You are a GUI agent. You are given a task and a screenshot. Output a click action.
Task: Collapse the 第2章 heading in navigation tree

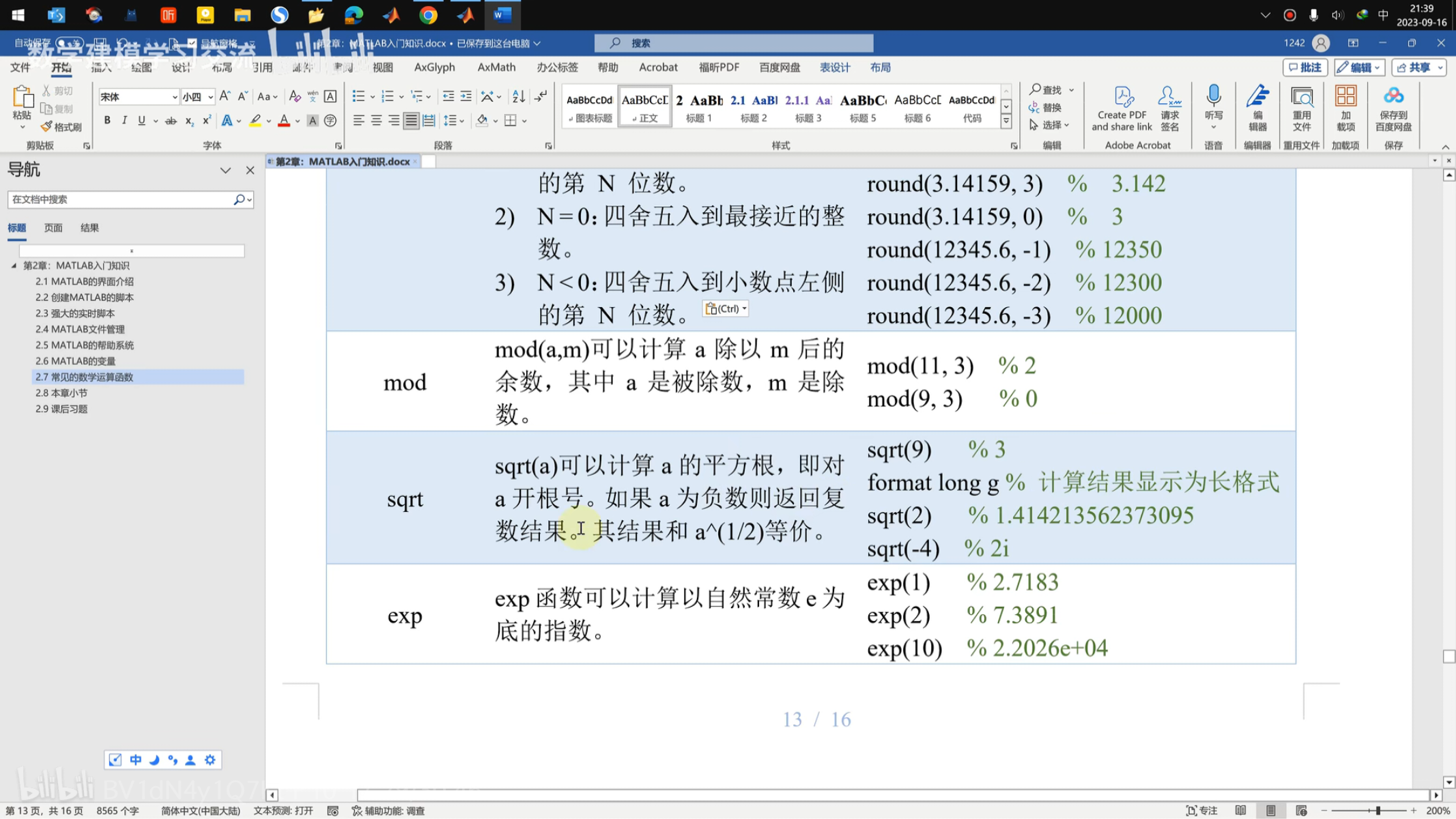click(x=14, y=265)
